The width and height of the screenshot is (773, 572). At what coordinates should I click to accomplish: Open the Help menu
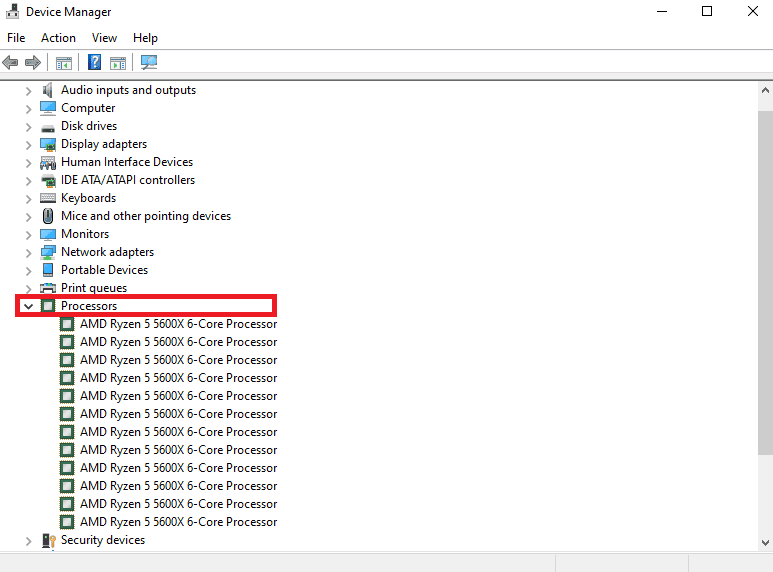tap(145, 38)
